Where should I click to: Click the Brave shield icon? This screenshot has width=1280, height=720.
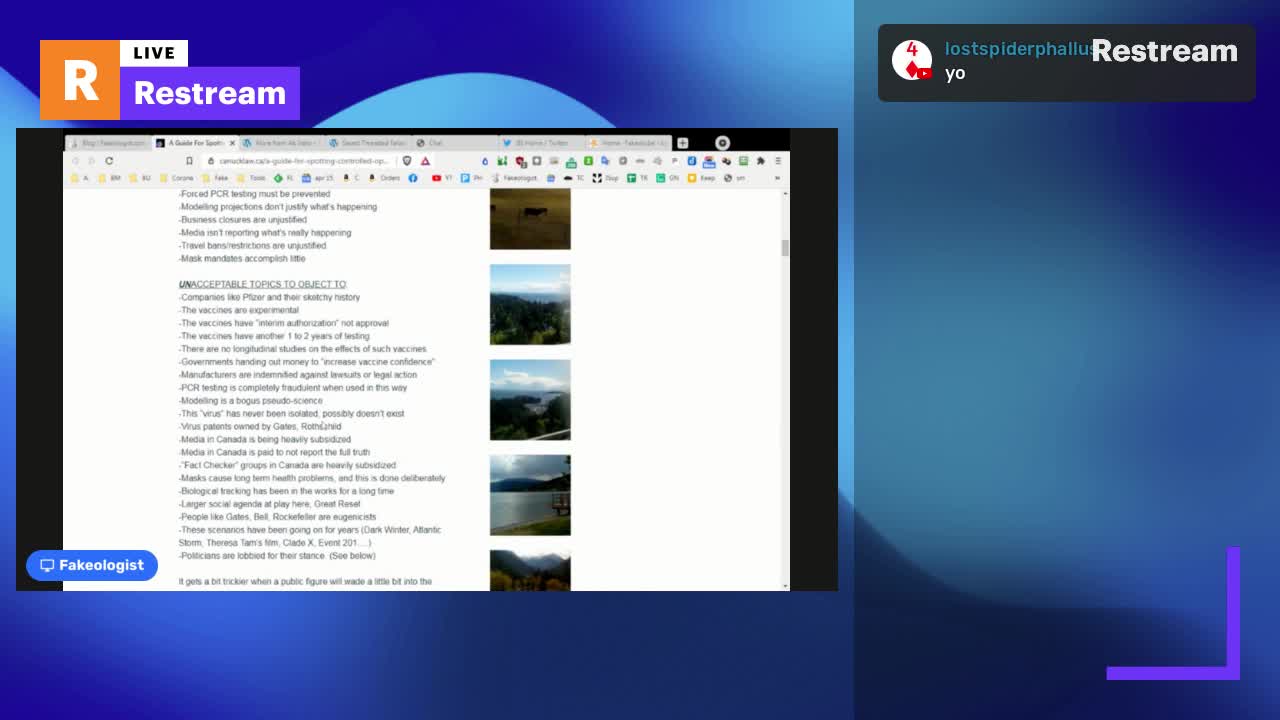407,161
